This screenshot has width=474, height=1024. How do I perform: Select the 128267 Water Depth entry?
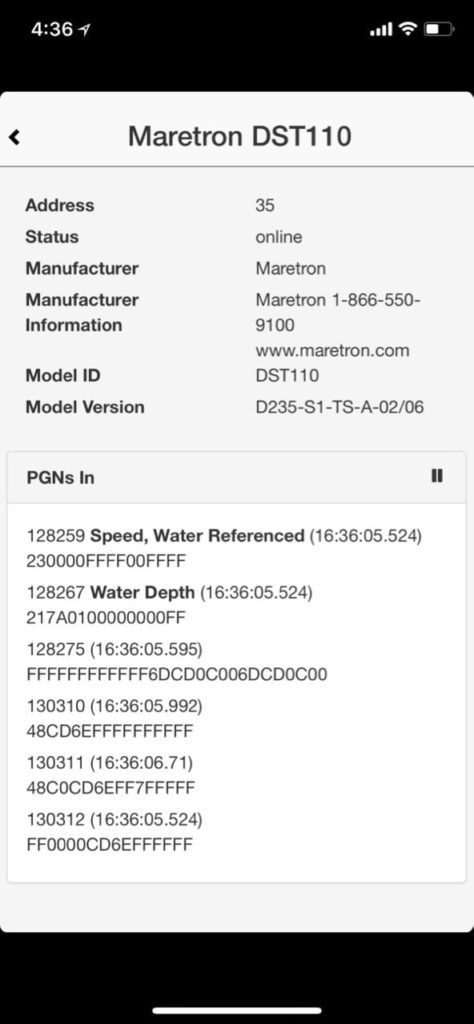click(x=170, y=605)
